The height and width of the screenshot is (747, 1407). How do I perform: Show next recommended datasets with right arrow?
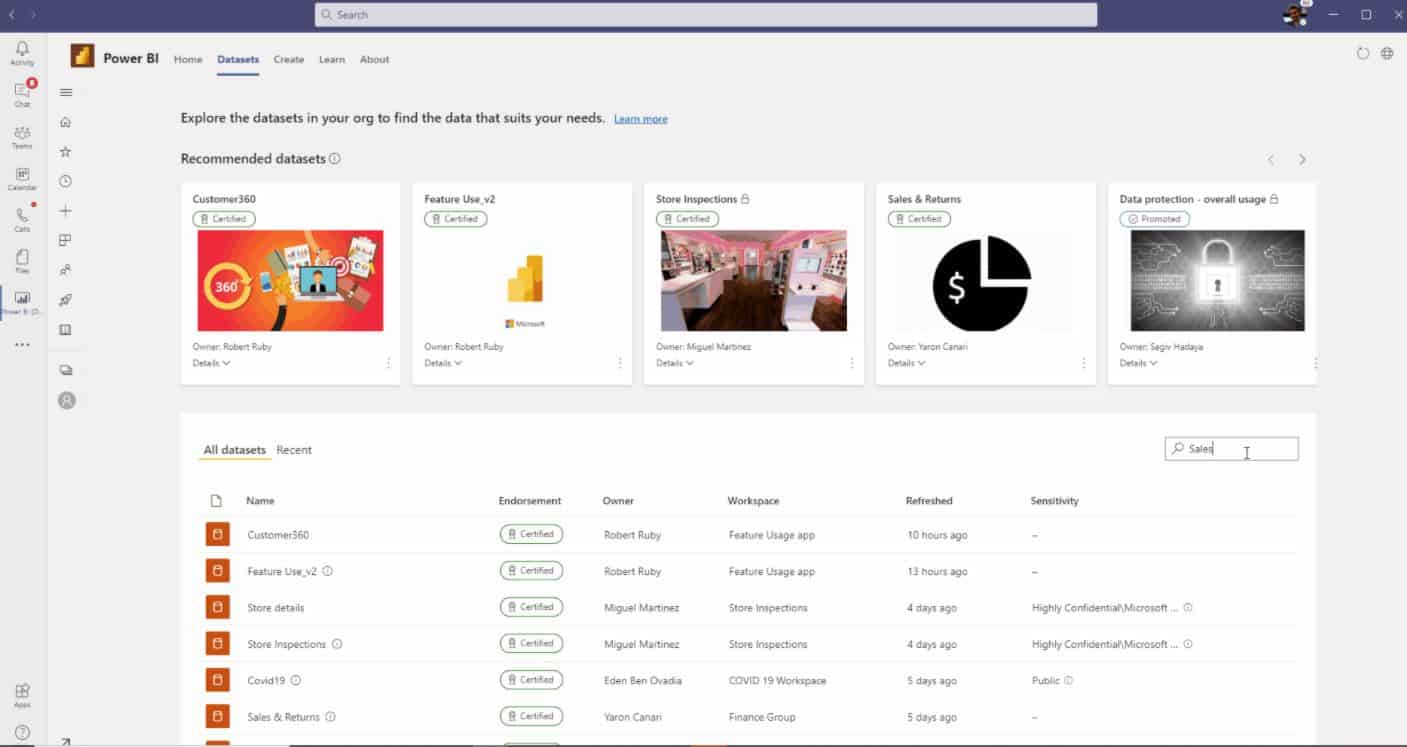pyautogui.click(x=1302, y=160)
